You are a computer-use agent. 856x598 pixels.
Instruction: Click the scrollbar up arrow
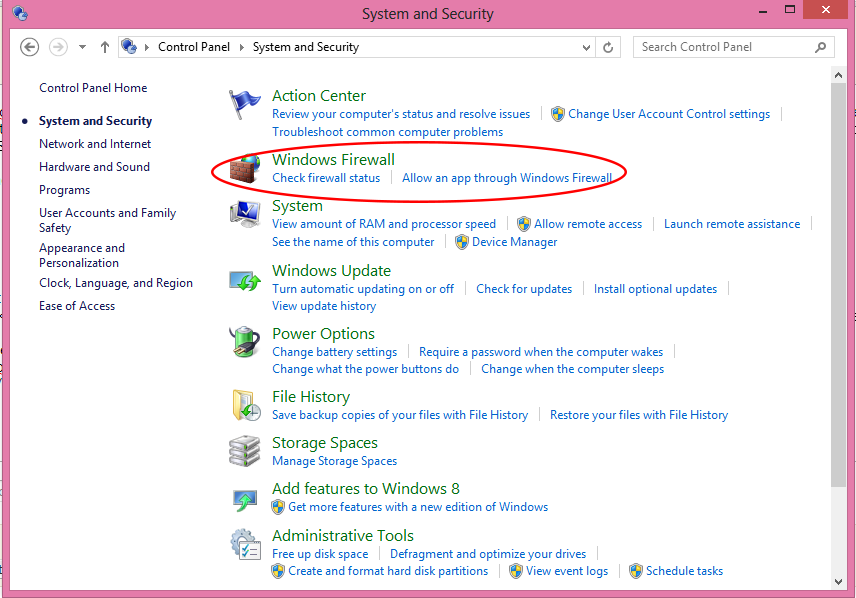tap(839, 75)
